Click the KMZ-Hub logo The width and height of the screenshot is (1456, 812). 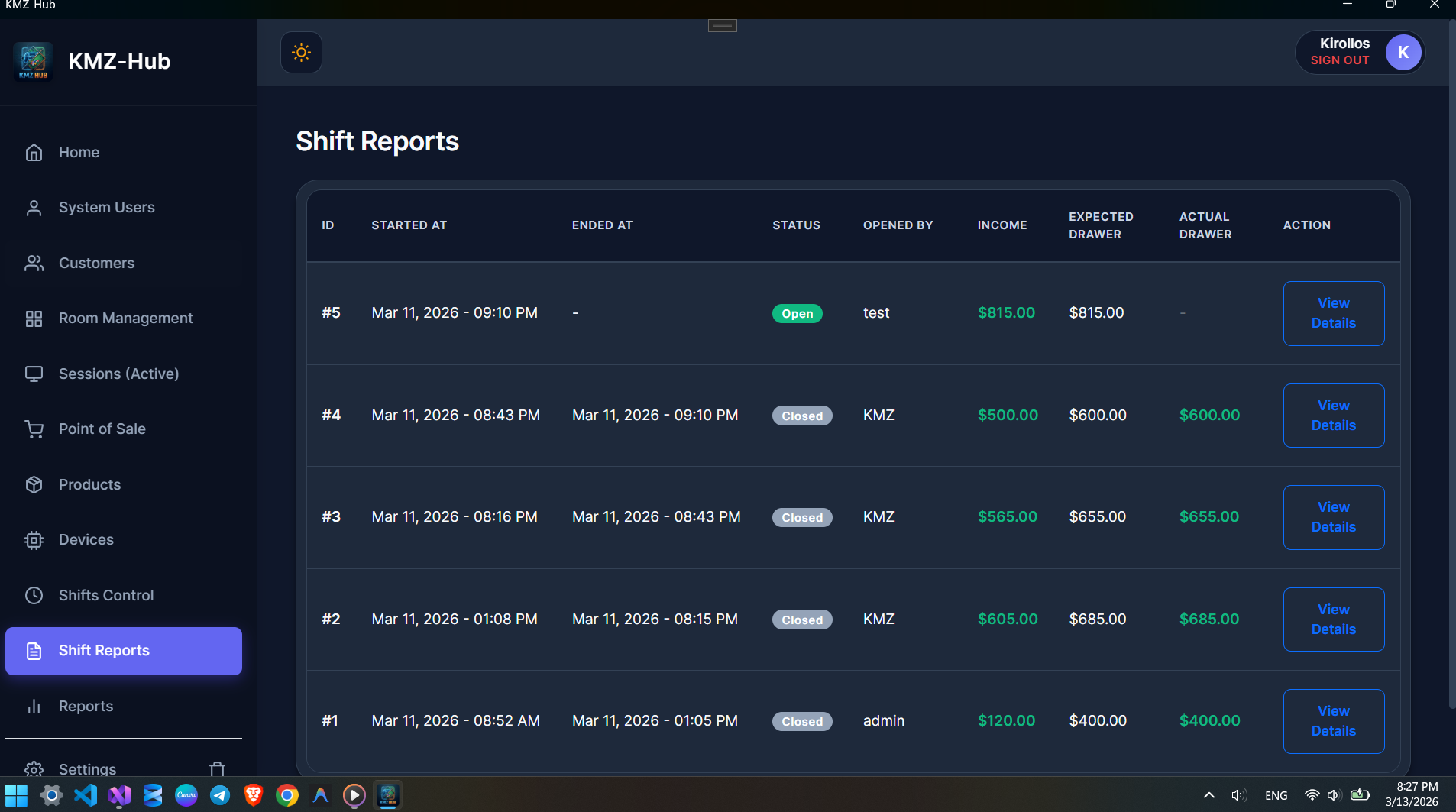[33, 61]
